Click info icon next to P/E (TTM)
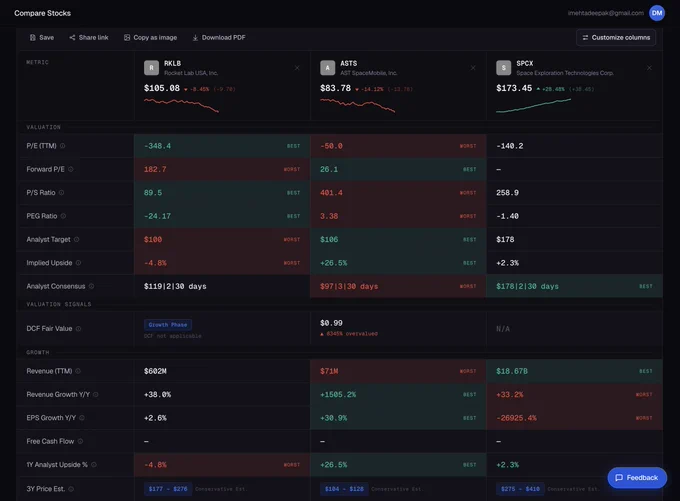This screenshot has height=501, width=680. (62, 146)
